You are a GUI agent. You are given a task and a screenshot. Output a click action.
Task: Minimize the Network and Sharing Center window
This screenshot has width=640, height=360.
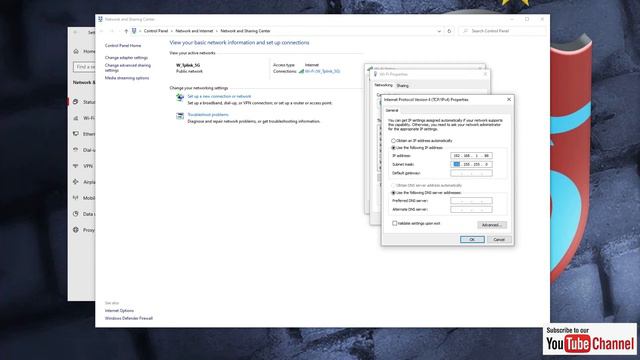coord(512,19)
